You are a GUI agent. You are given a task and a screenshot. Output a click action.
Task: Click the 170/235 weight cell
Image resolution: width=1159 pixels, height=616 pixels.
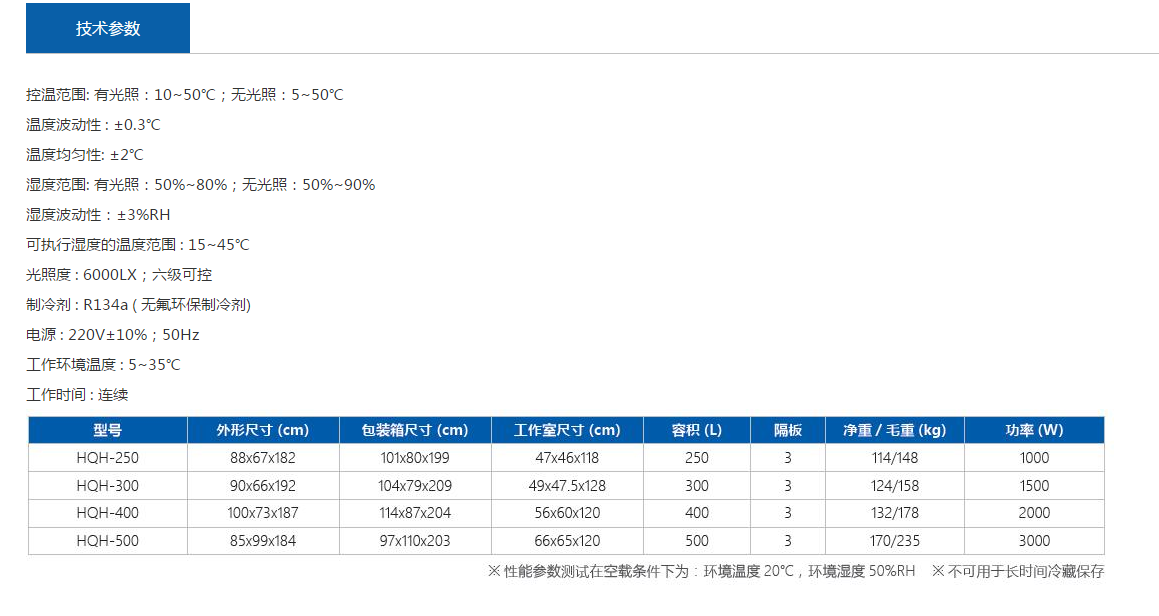click(895, 541)
